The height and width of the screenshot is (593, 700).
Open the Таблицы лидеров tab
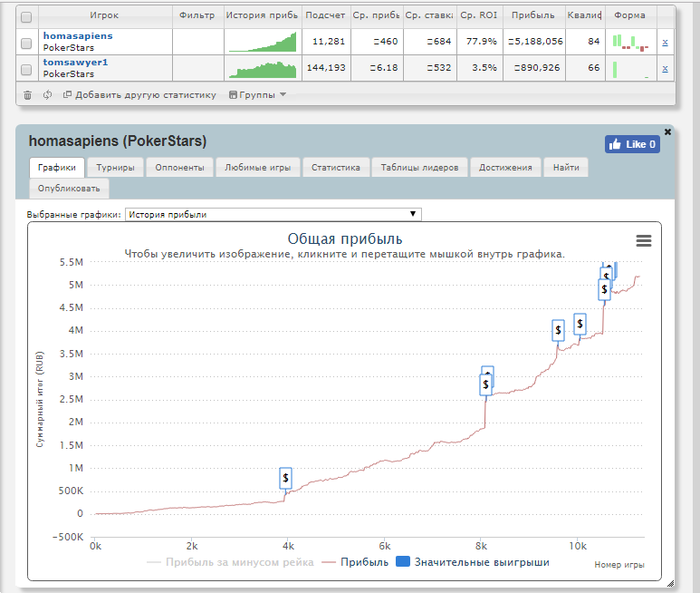[419, 167]
